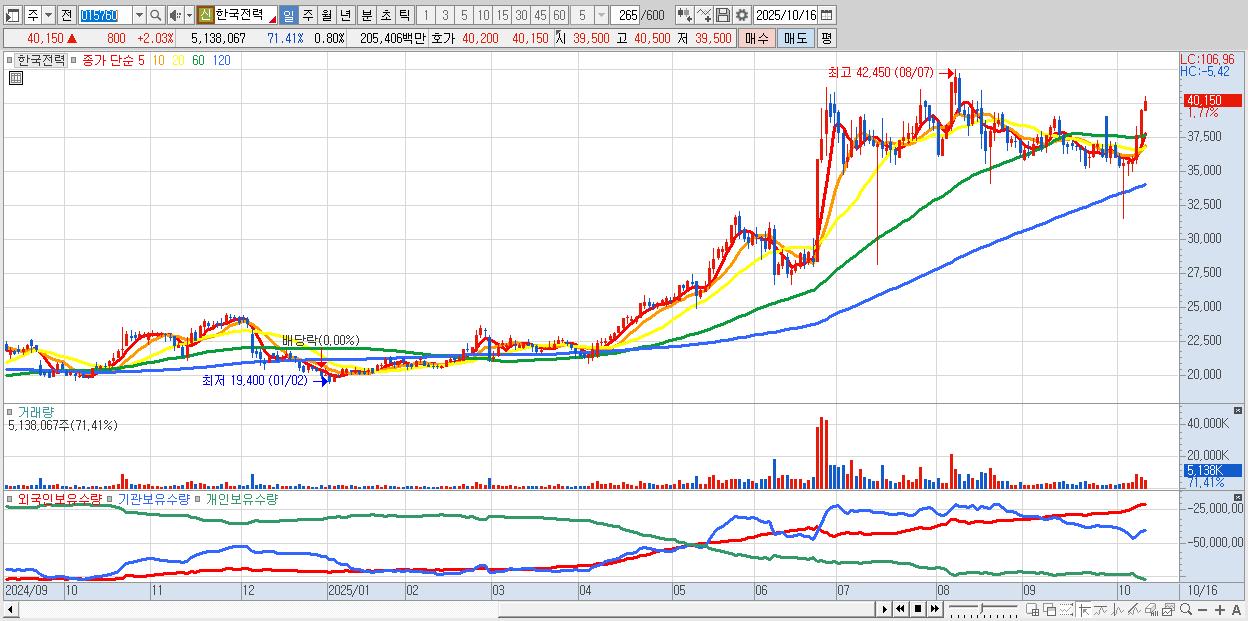Open the sound options dropdown arrow

(x=189, y=15)
